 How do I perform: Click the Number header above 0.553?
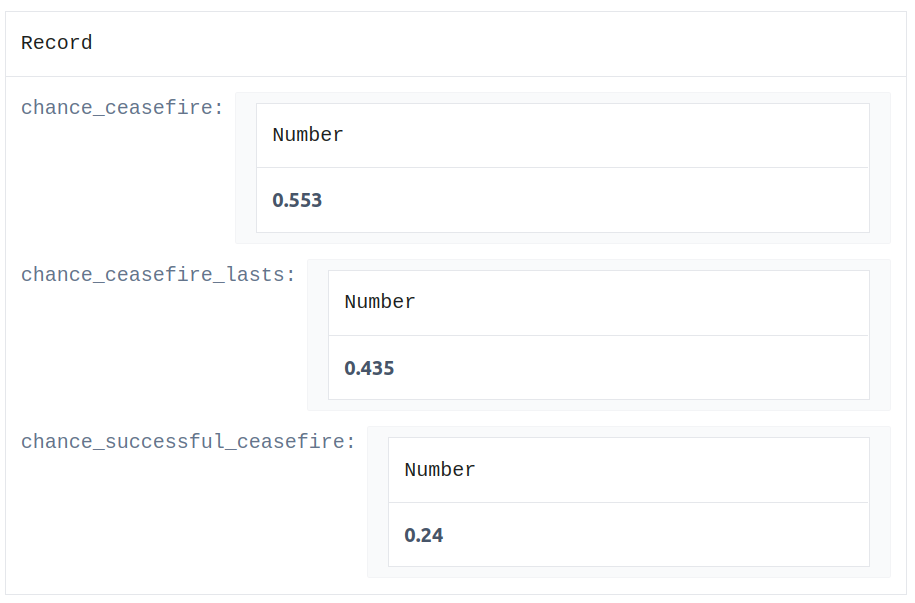coord(308,135)
